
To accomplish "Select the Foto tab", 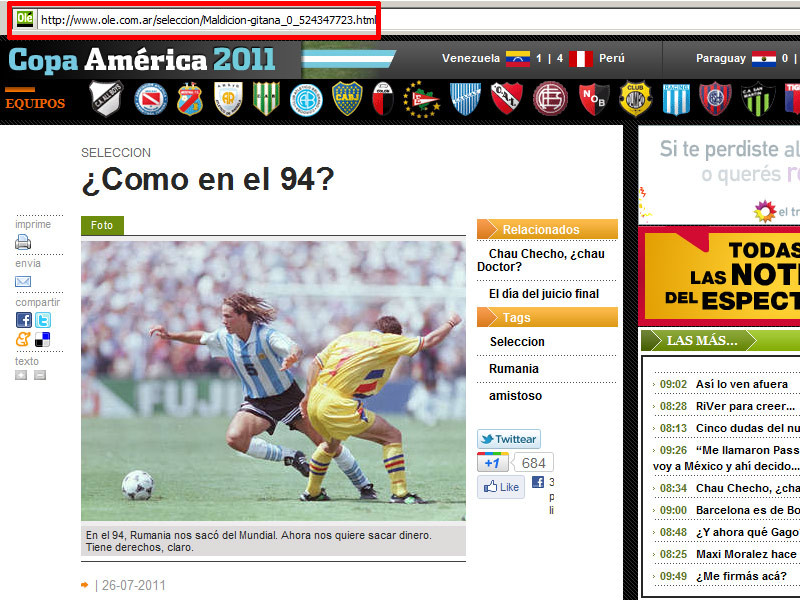I will point(102,226).
